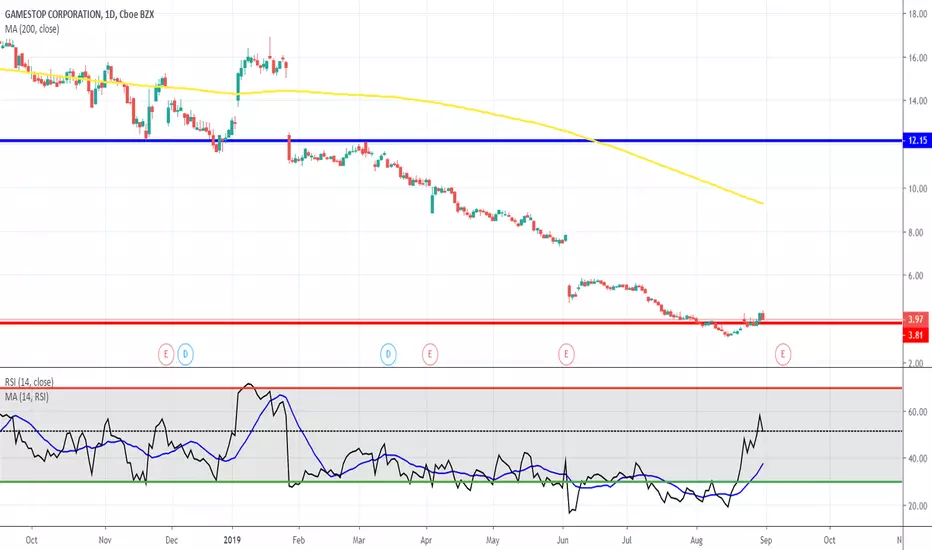
Task: Click the red 3.97 price label
Action: coord(915,319)
